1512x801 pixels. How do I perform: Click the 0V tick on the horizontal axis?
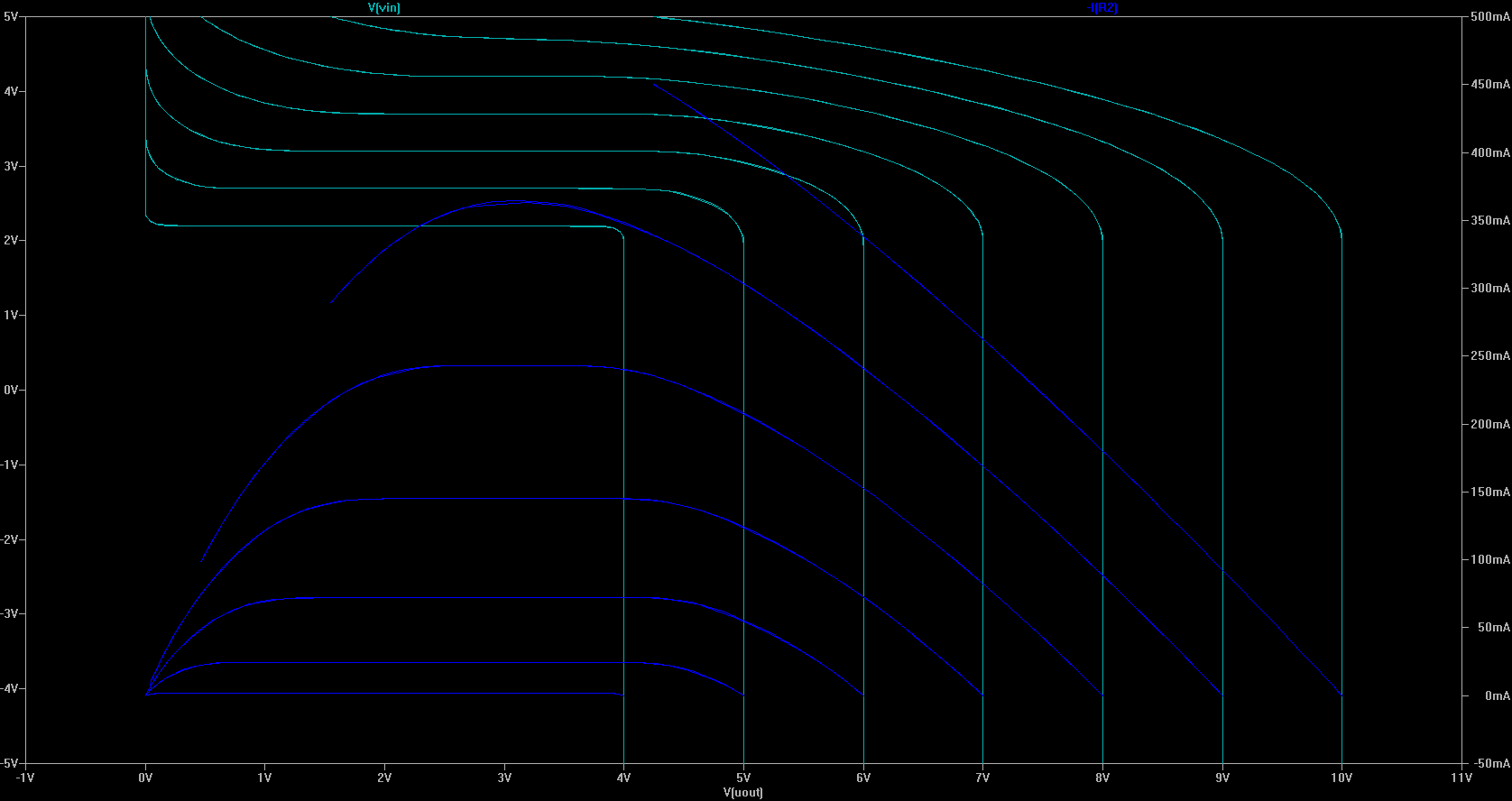click(145, 778)
